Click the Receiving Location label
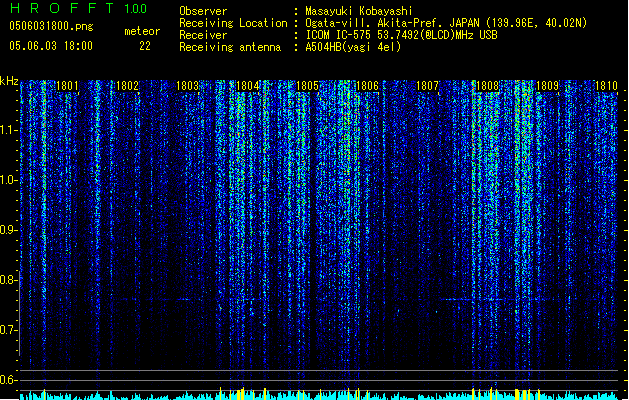The image size is (629, 400). pos(233,23)
